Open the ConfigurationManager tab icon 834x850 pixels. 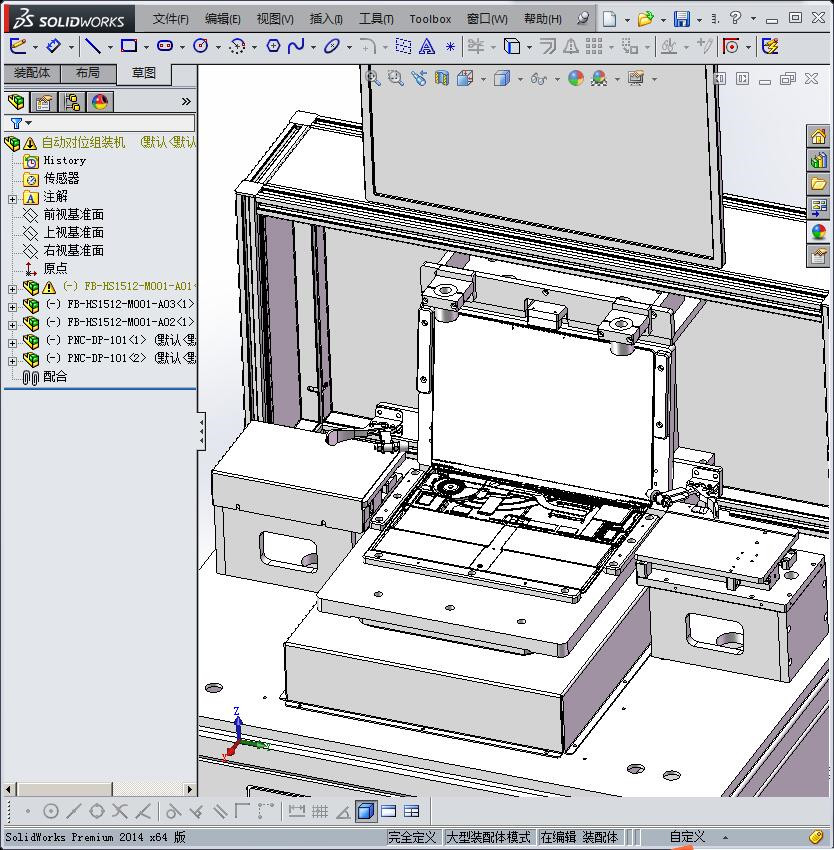pos(71,102)
